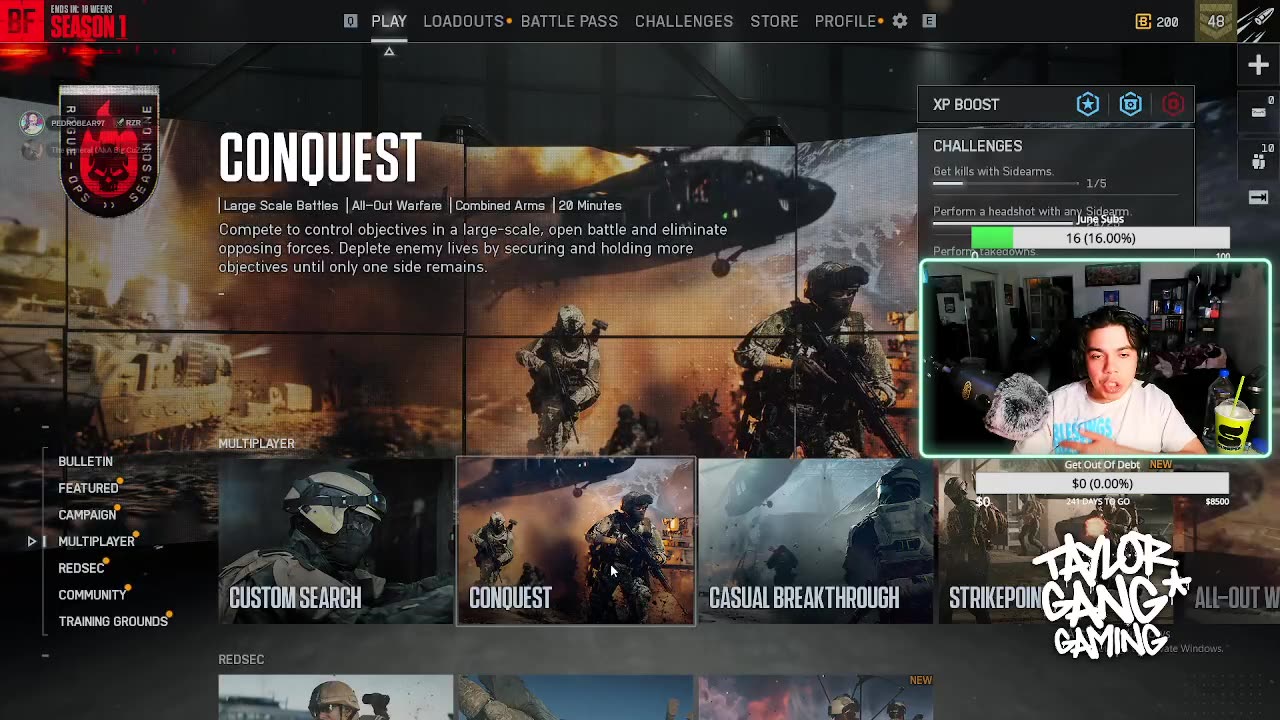Screen dimensions: 1280x720
Task: Open the CHALLENGES panel header
Action: pyautogui.click(x=978, y=146)
